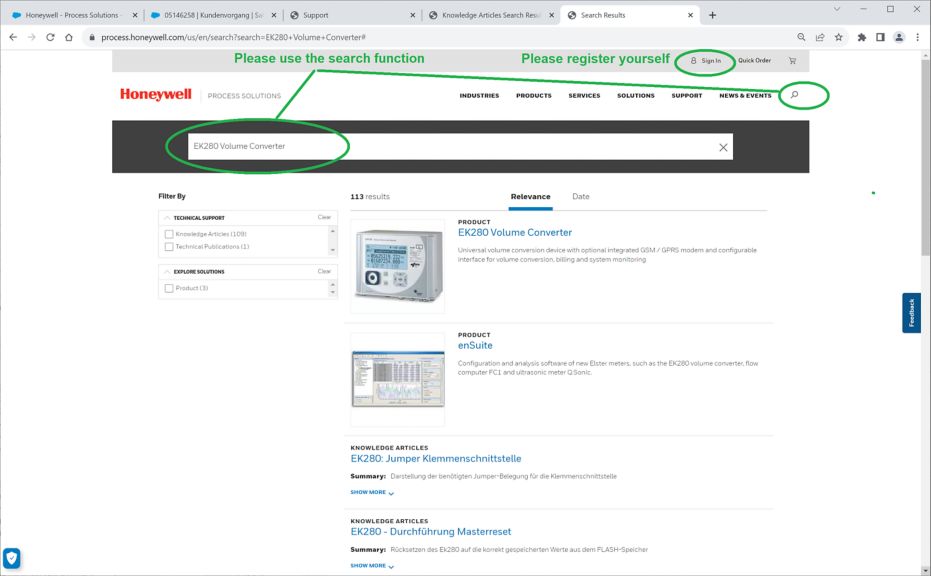Click the Honeywell logo
The width and height of the screenshot is (931, 576).
tap(156, 95)
